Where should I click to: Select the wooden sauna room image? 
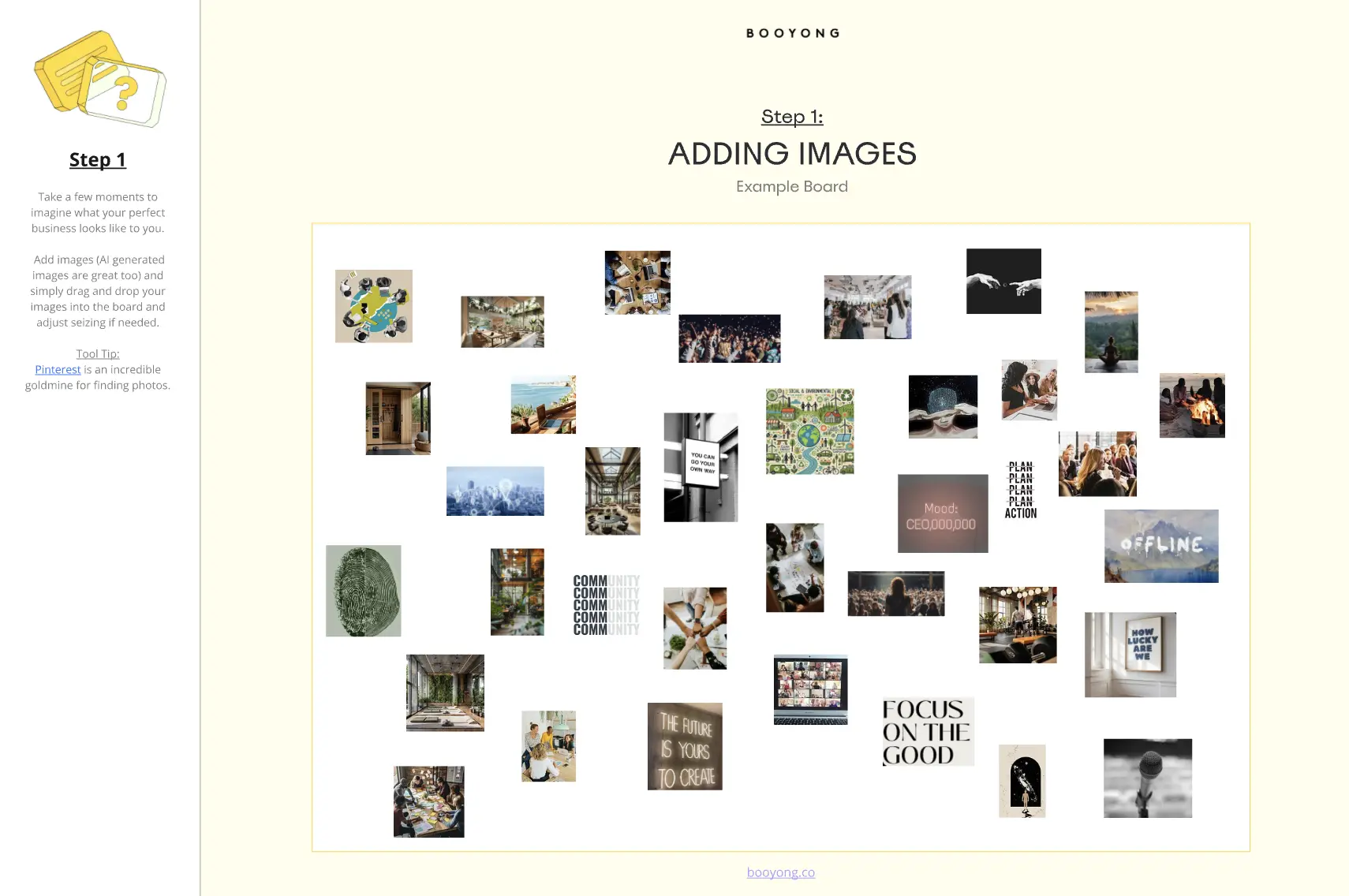click(x=398, y=418)
